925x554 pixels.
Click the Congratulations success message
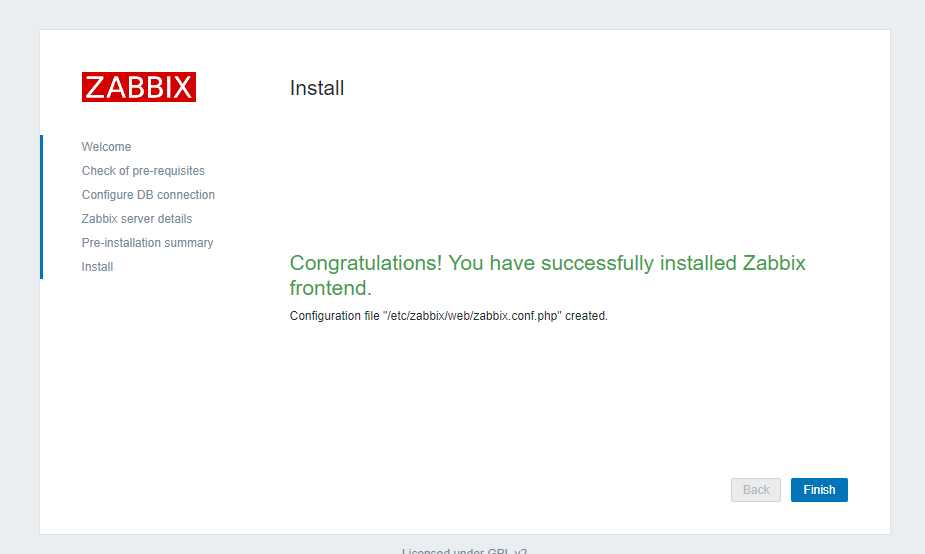(547, 275)
